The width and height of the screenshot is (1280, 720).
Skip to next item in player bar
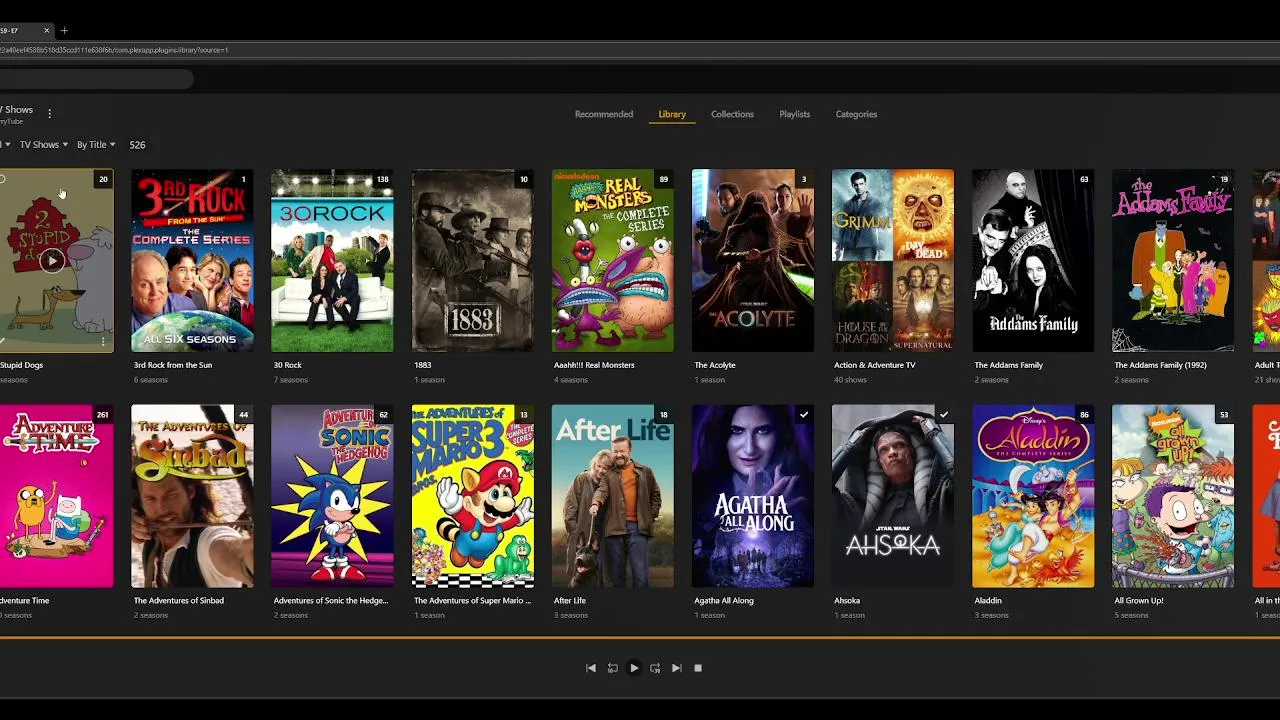point(677,668)
